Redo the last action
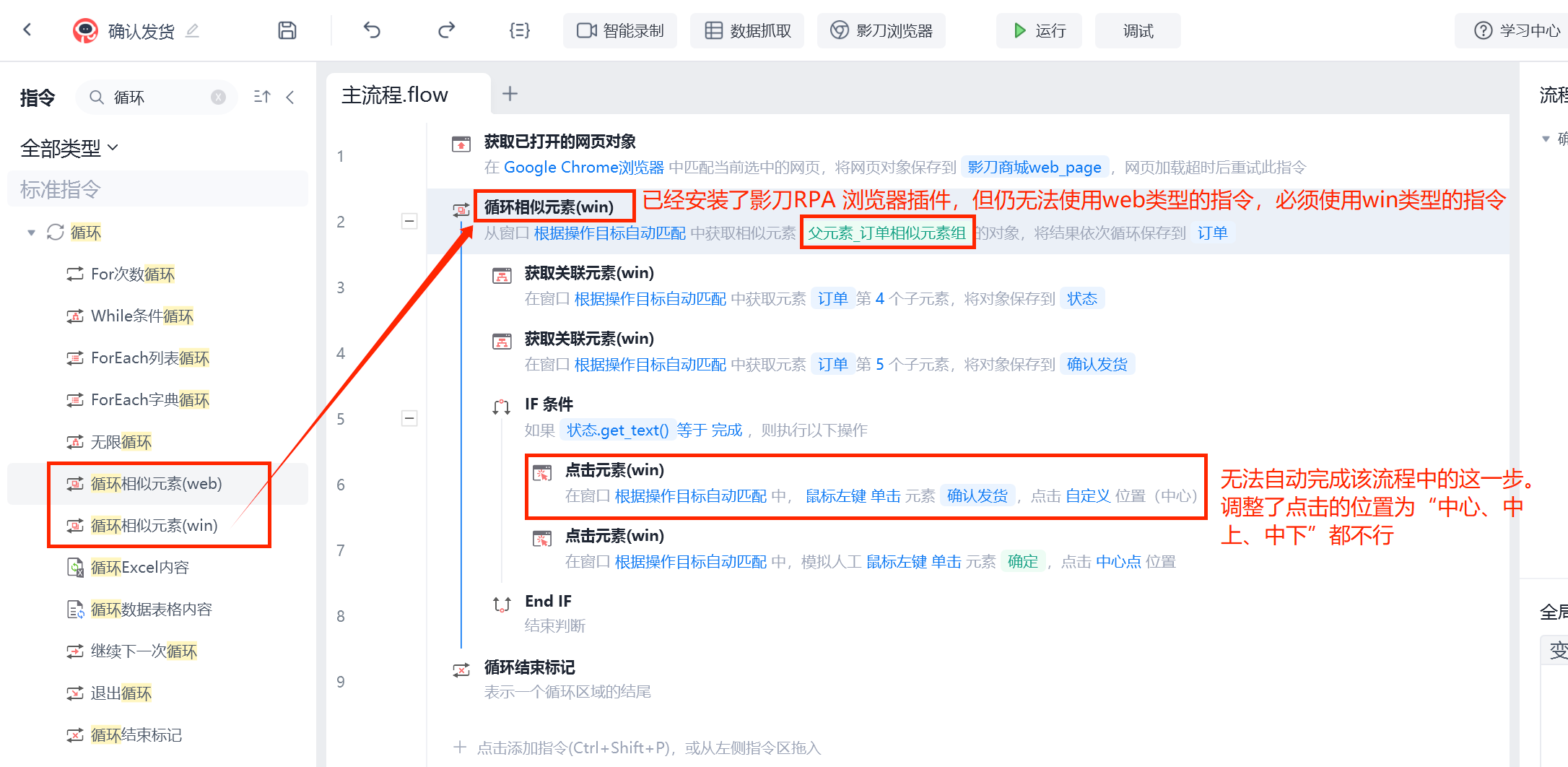The height and width of the screenshot is (767, 1568). click(447, 30)
